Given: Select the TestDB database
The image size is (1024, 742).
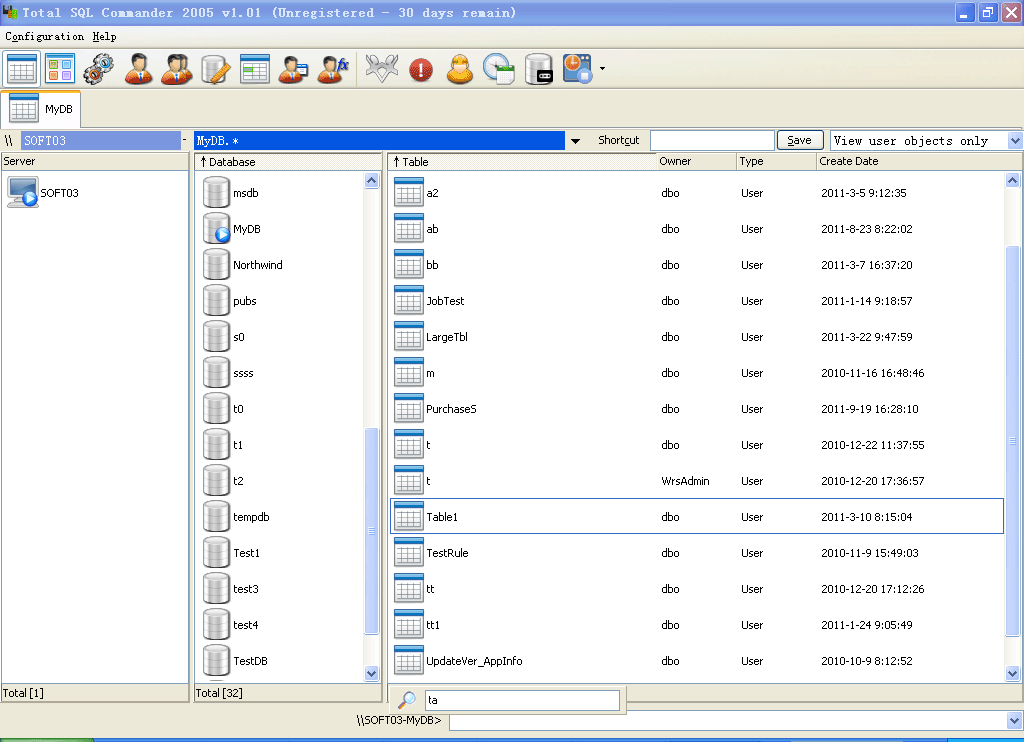Looking at the screenshot, I should point(250,661).
